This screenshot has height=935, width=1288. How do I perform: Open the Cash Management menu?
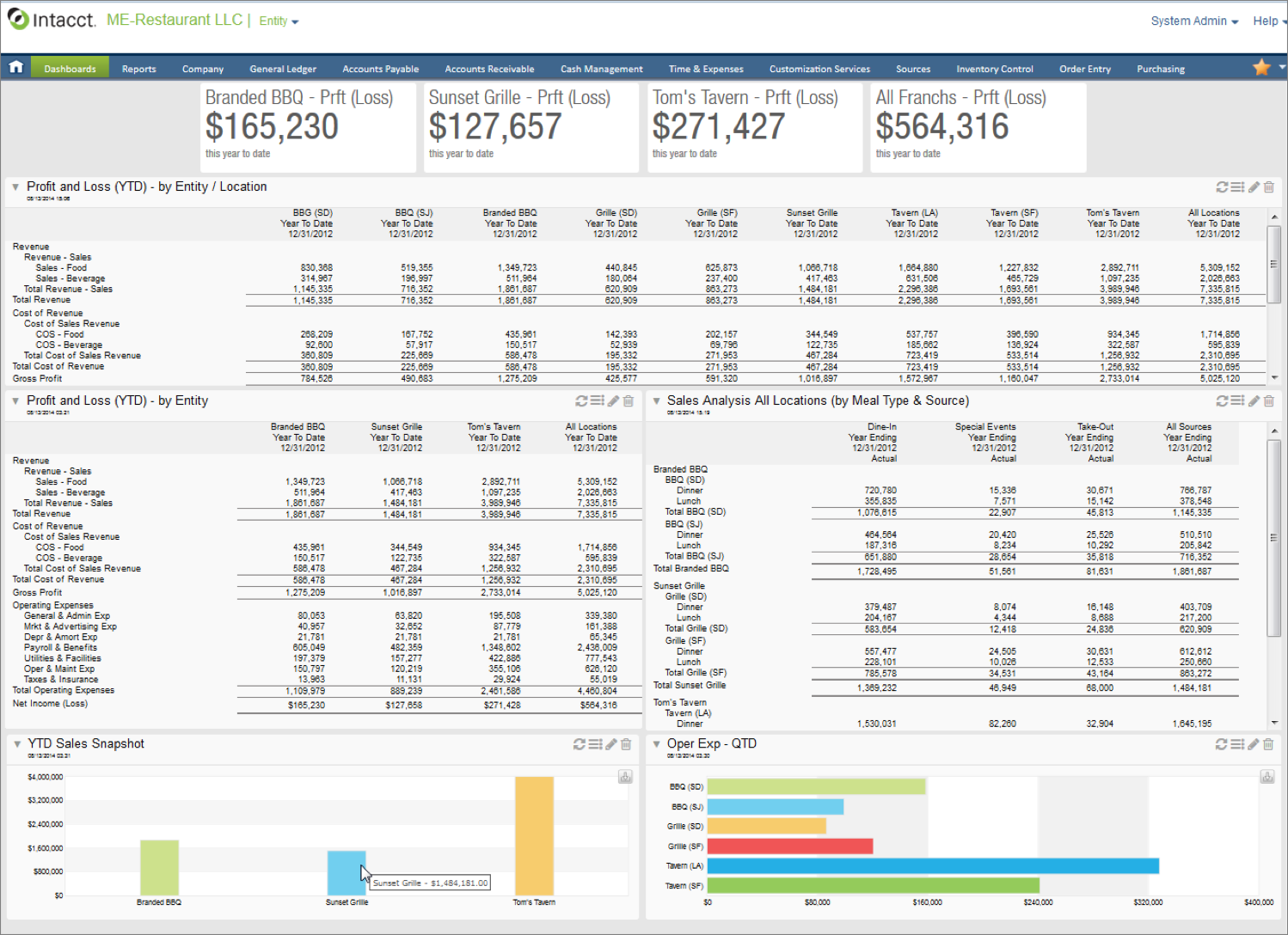click(602, 69)
